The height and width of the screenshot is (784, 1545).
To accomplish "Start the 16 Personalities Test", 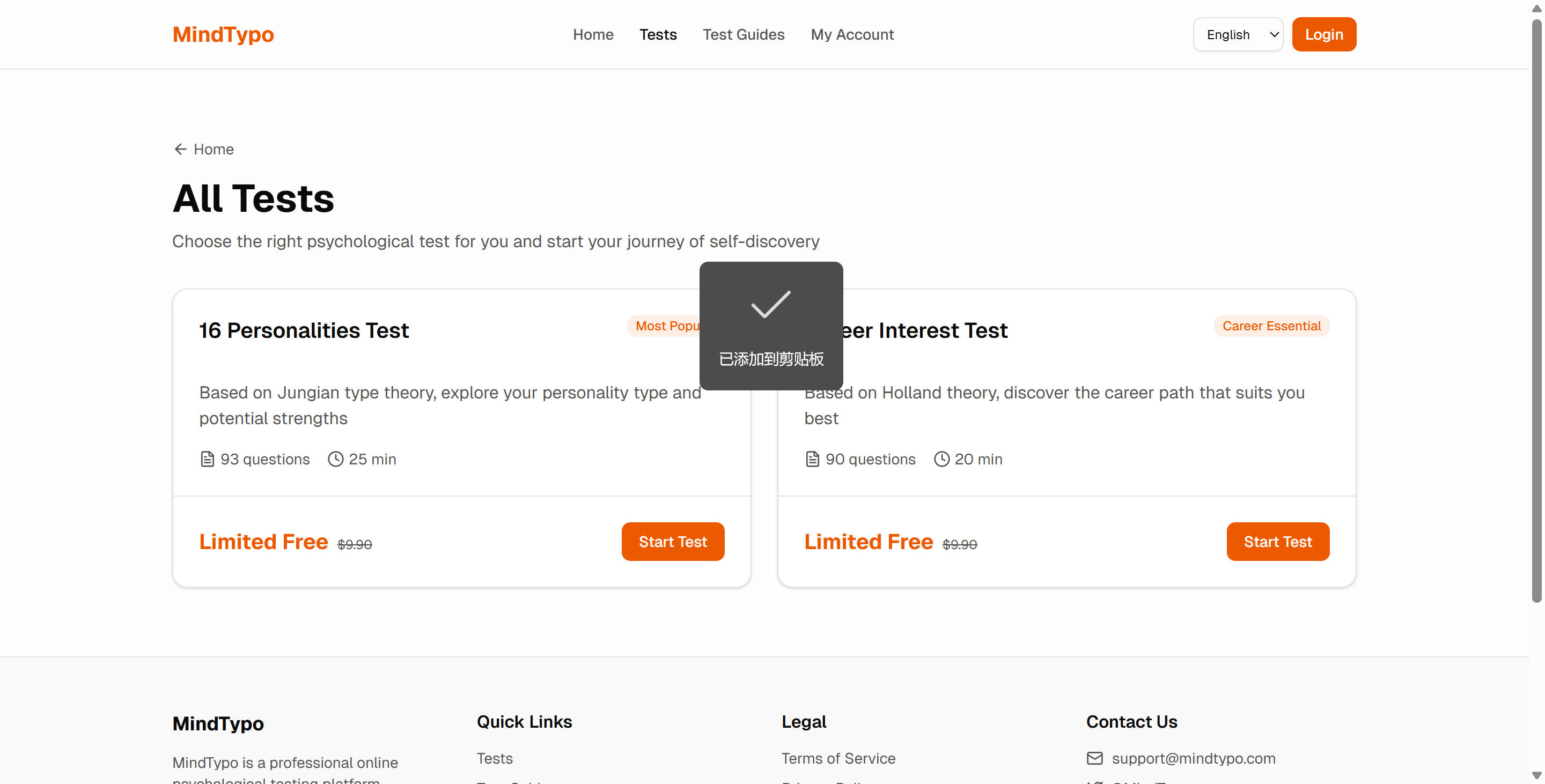I will (x=672, y=541).
